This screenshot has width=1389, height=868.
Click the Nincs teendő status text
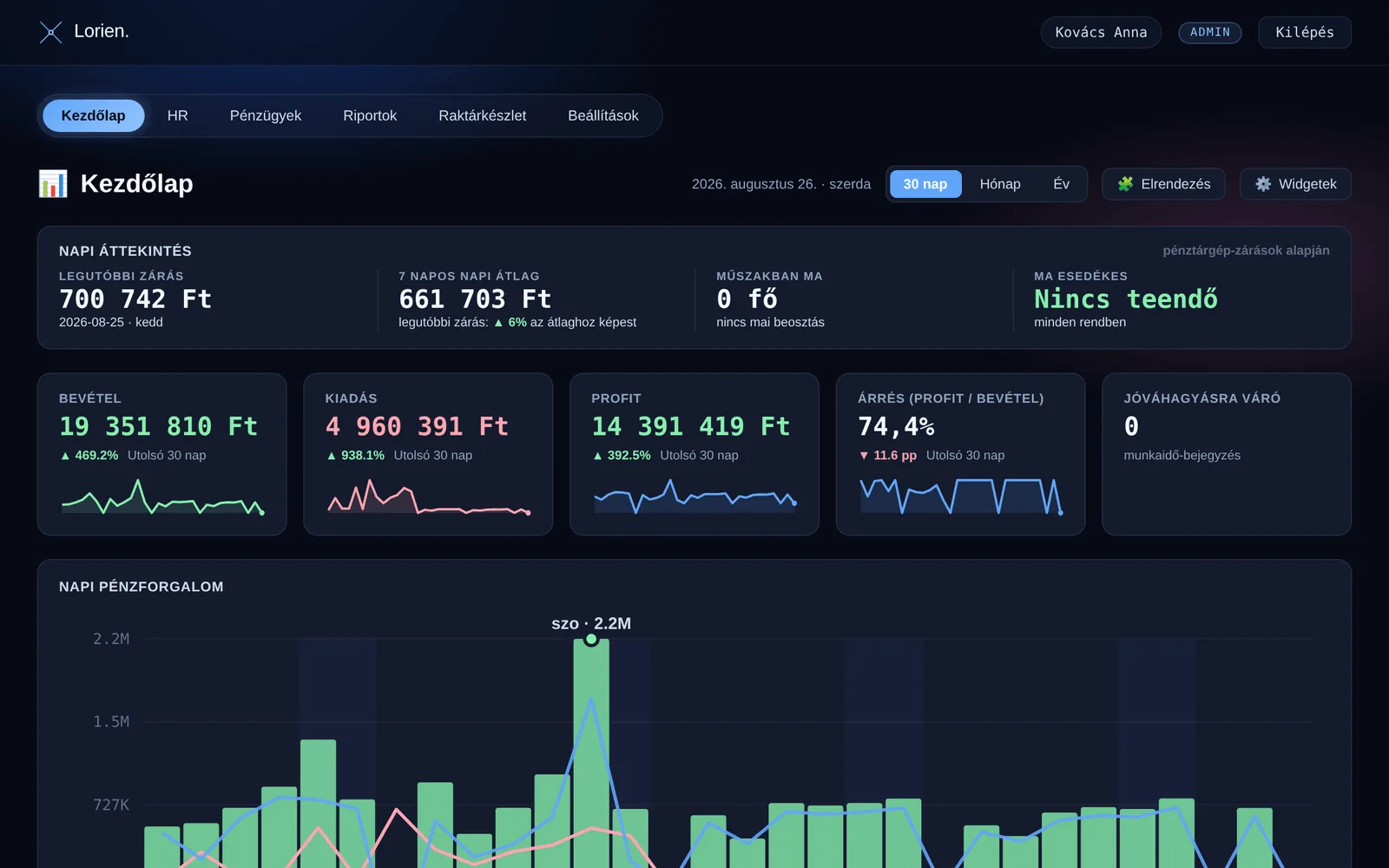click(x=1126, y=299)
